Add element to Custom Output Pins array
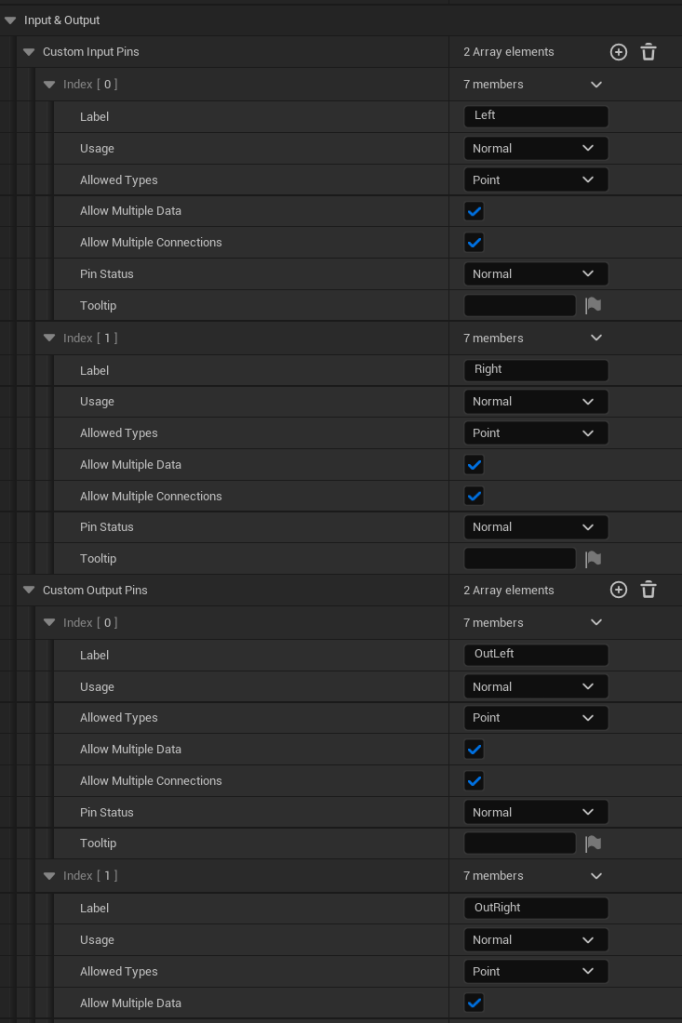The width and height of the screenshot is (682, 1023). tap(618, 590)
